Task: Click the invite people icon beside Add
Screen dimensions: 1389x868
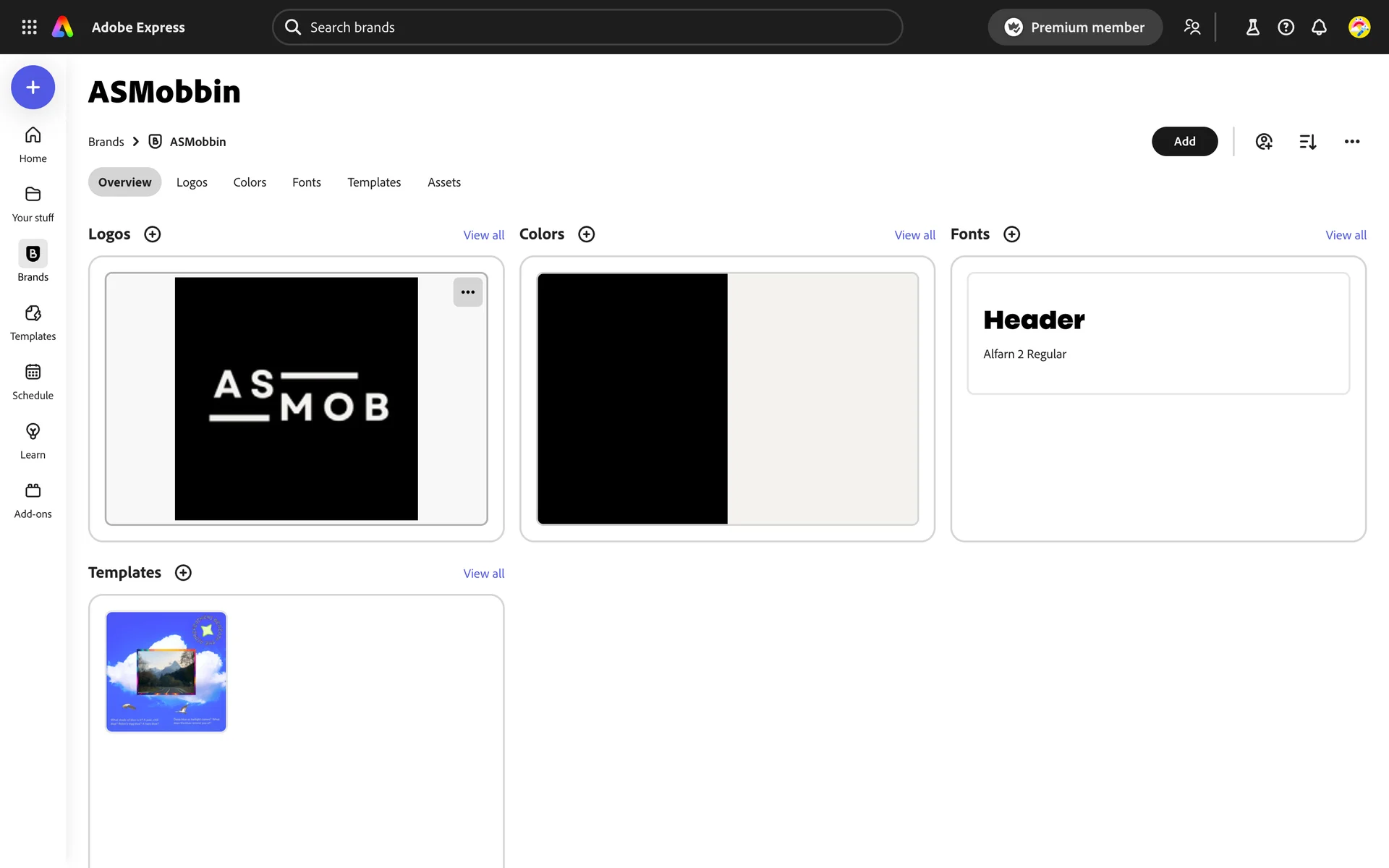Action: point(1264,142)
